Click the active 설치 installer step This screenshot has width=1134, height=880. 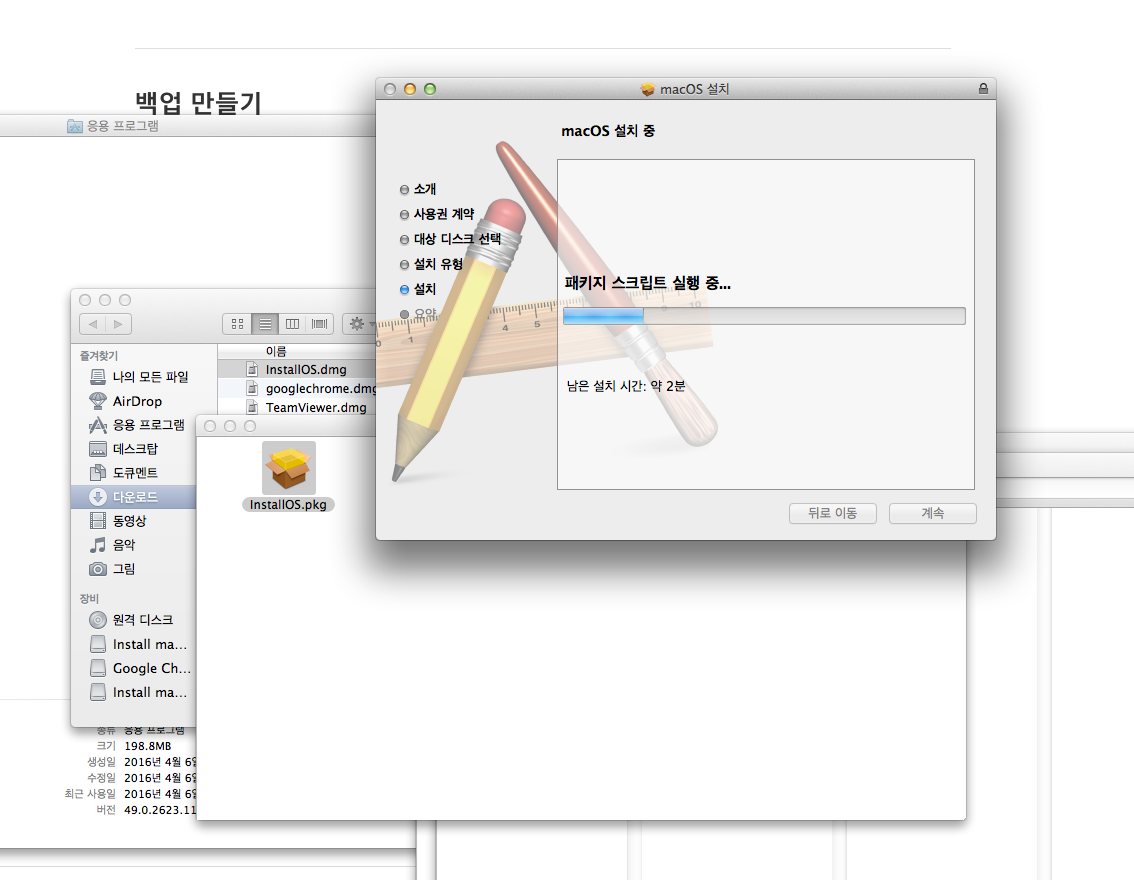[417, 289]
